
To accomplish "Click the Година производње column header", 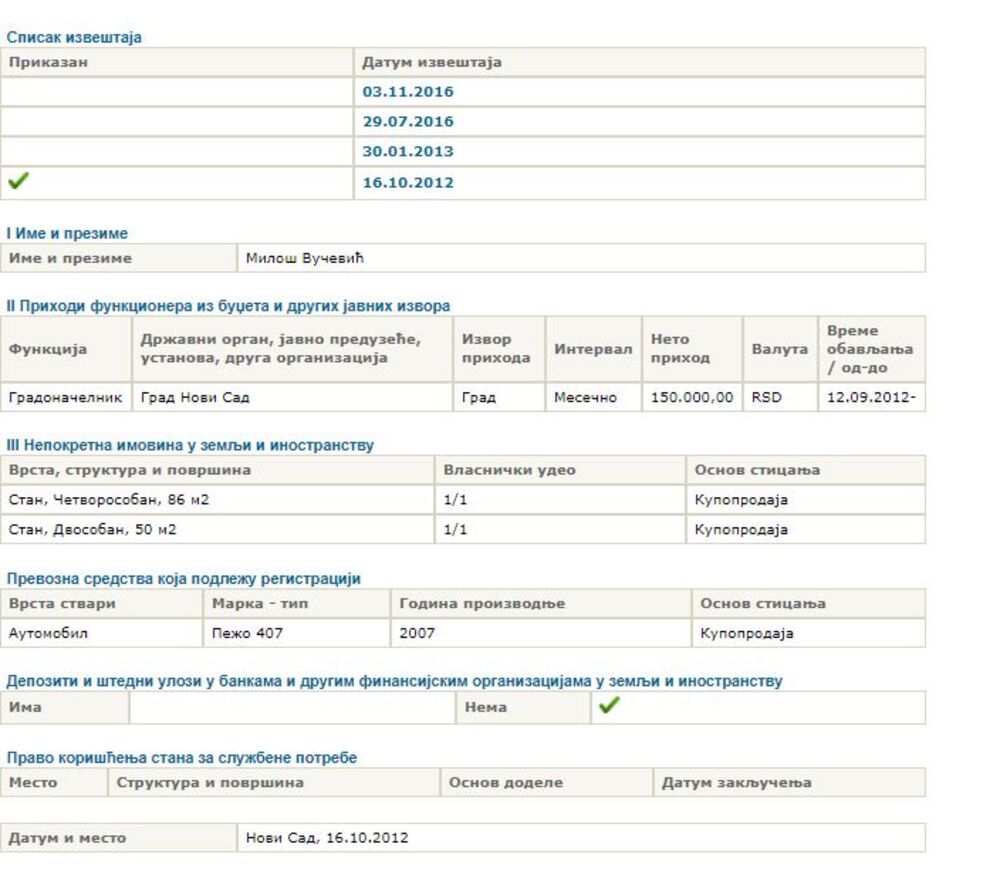I will 482,604.
